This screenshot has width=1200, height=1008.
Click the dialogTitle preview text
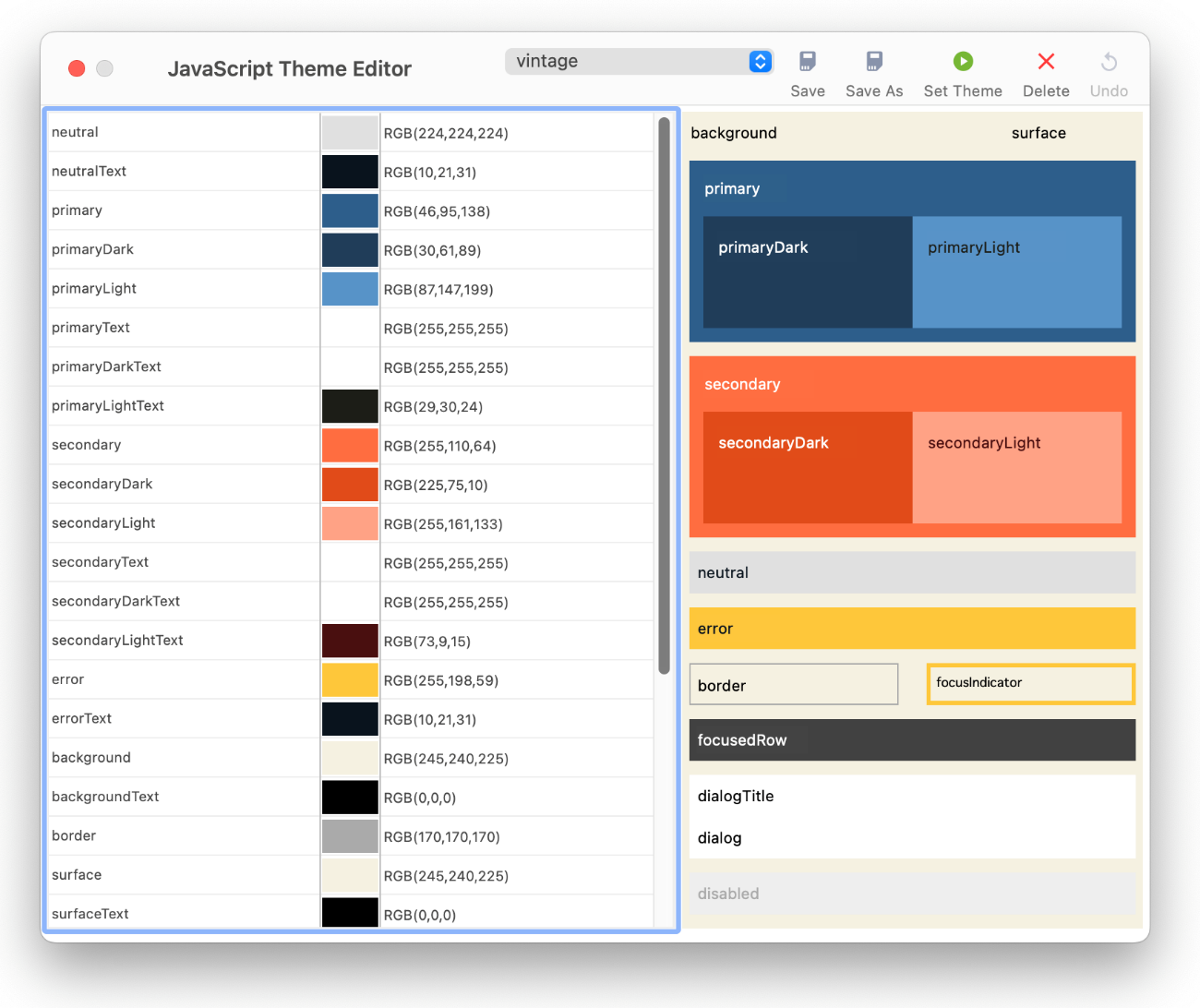[x=736, y=796]
